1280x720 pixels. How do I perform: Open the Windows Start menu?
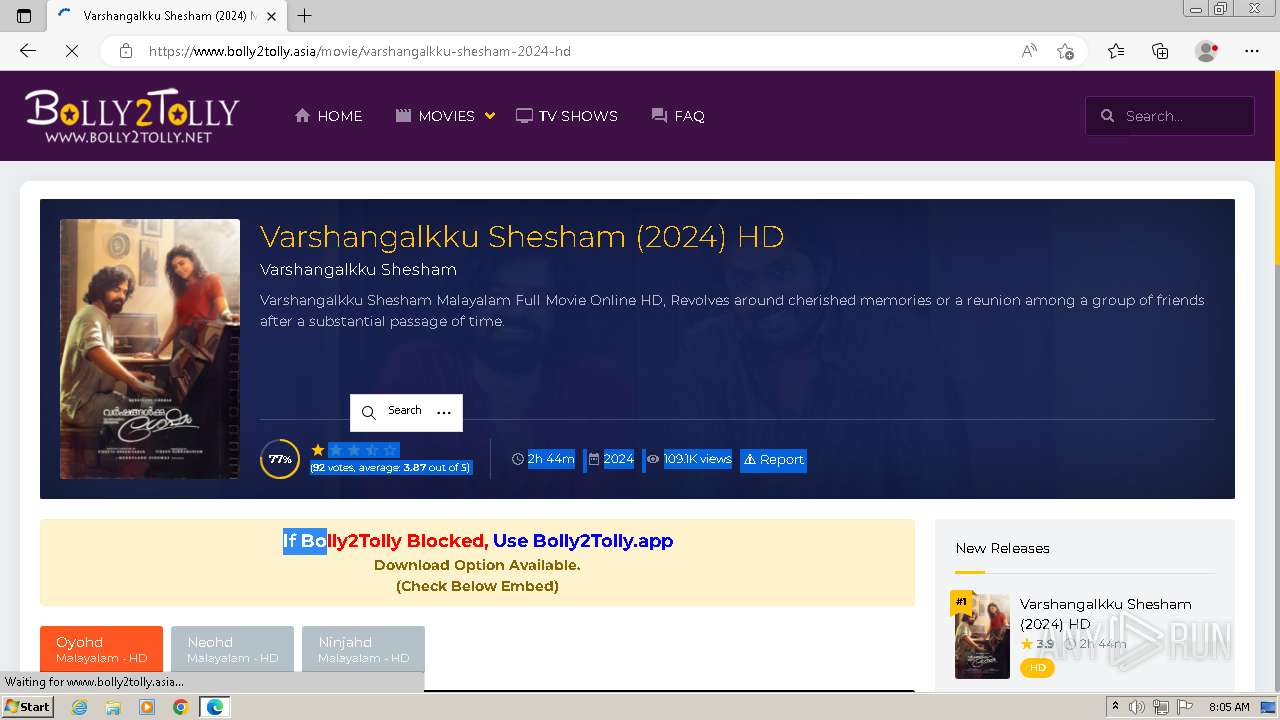coord(27,706)
